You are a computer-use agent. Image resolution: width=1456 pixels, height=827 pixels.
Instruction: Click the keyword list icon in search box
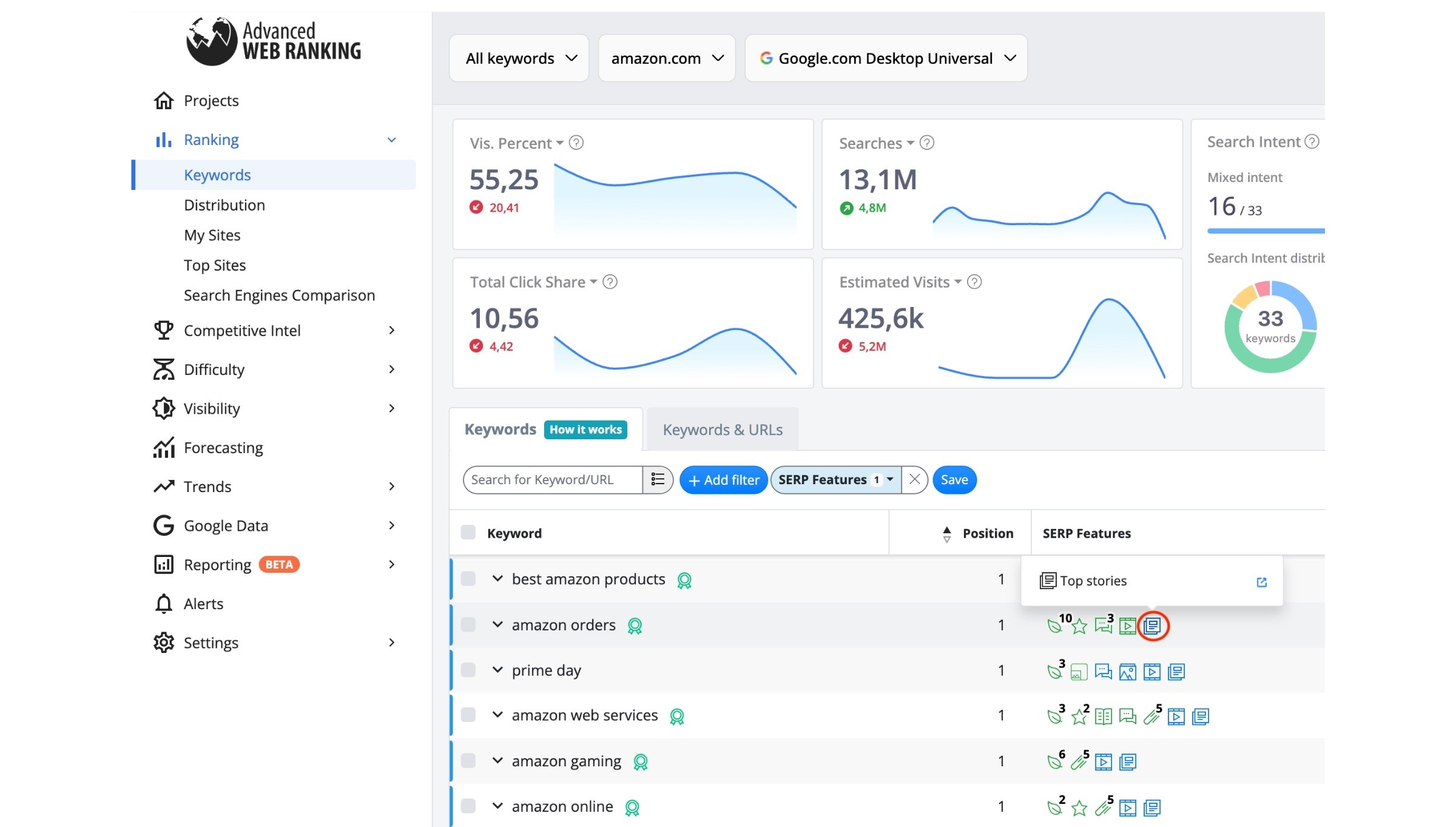coord(658,479)
